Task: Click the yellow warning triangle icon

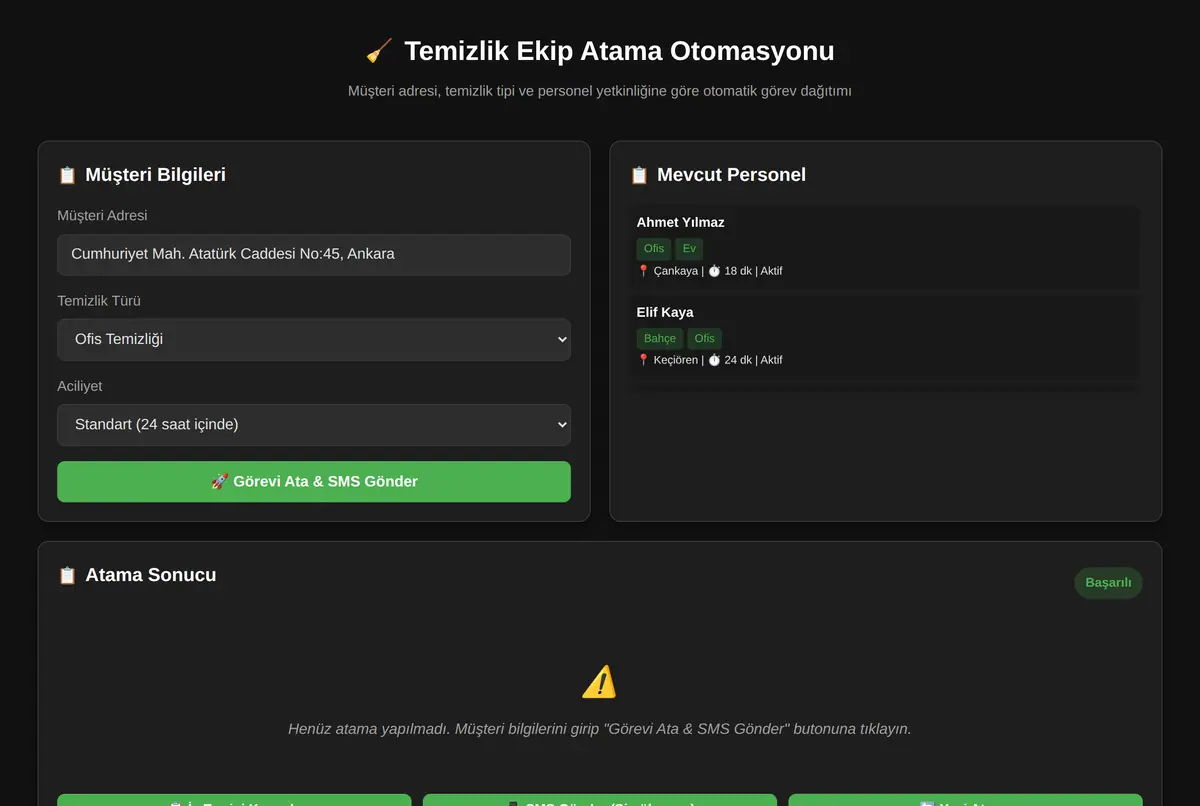Action: click(x=599, y=682)
